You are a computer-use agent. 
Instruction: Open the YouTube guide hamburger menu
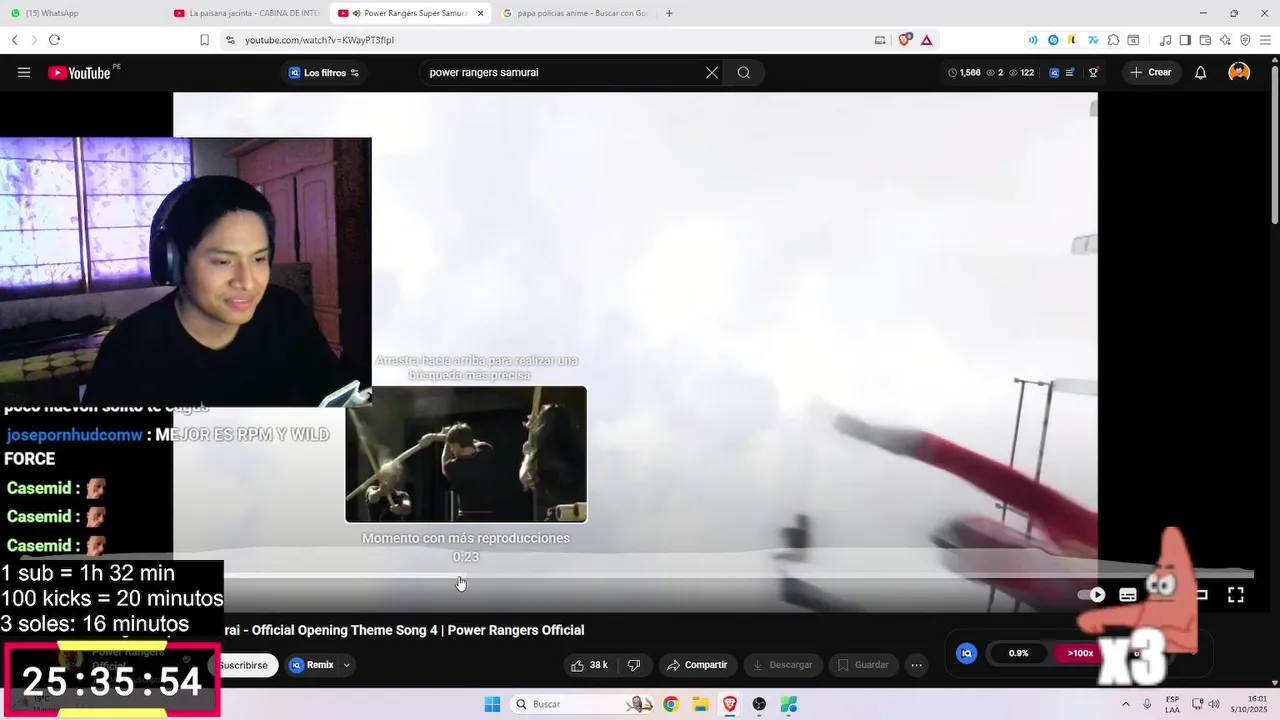(24, 72)
